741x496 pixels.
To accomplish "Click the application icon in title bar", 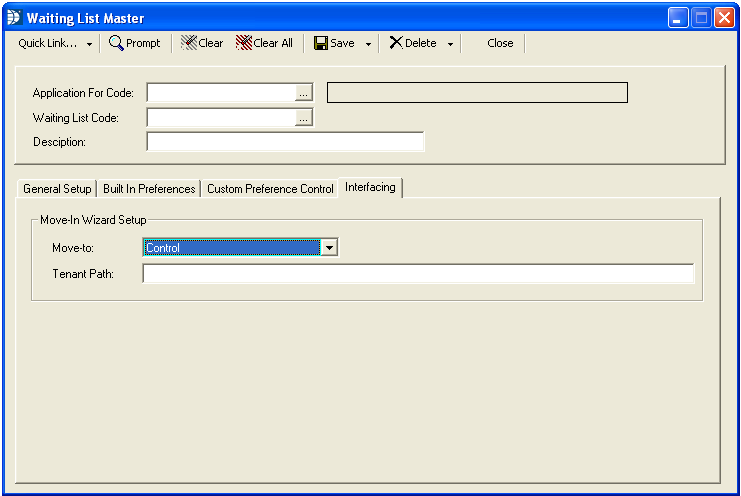I will [14, 17].
